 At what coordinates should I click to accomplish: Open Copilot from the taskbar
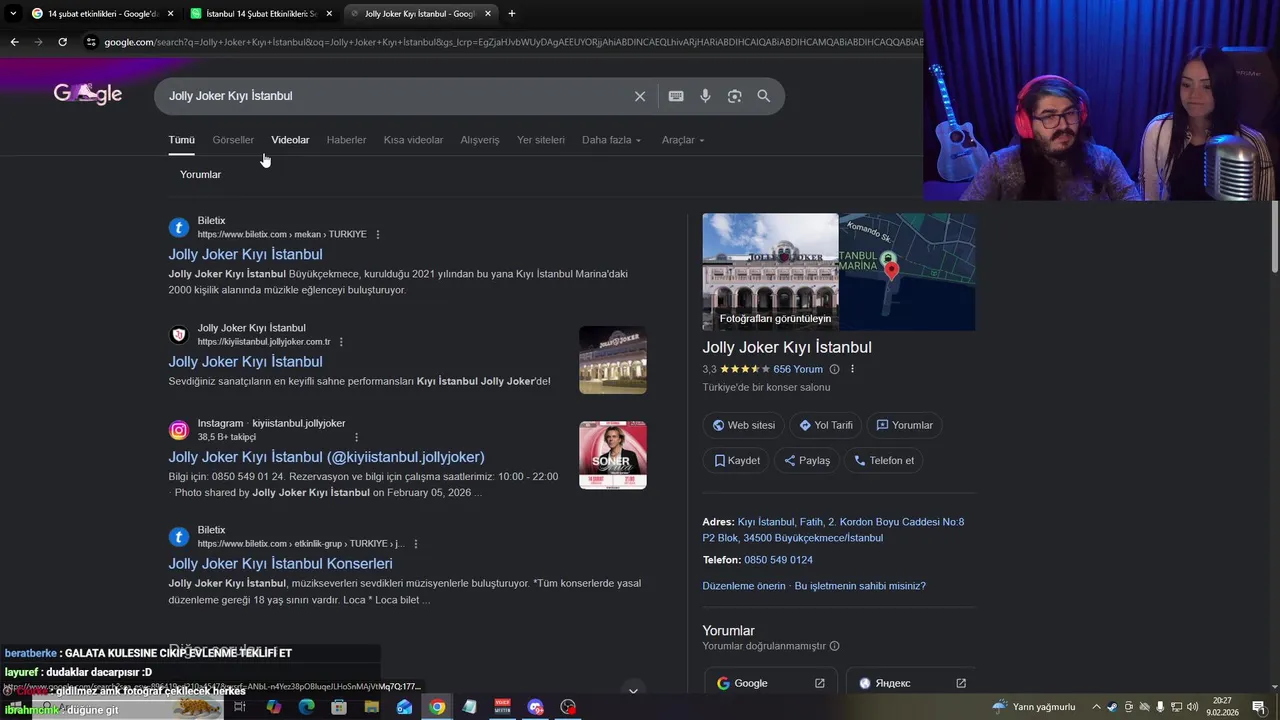point(274,707)
